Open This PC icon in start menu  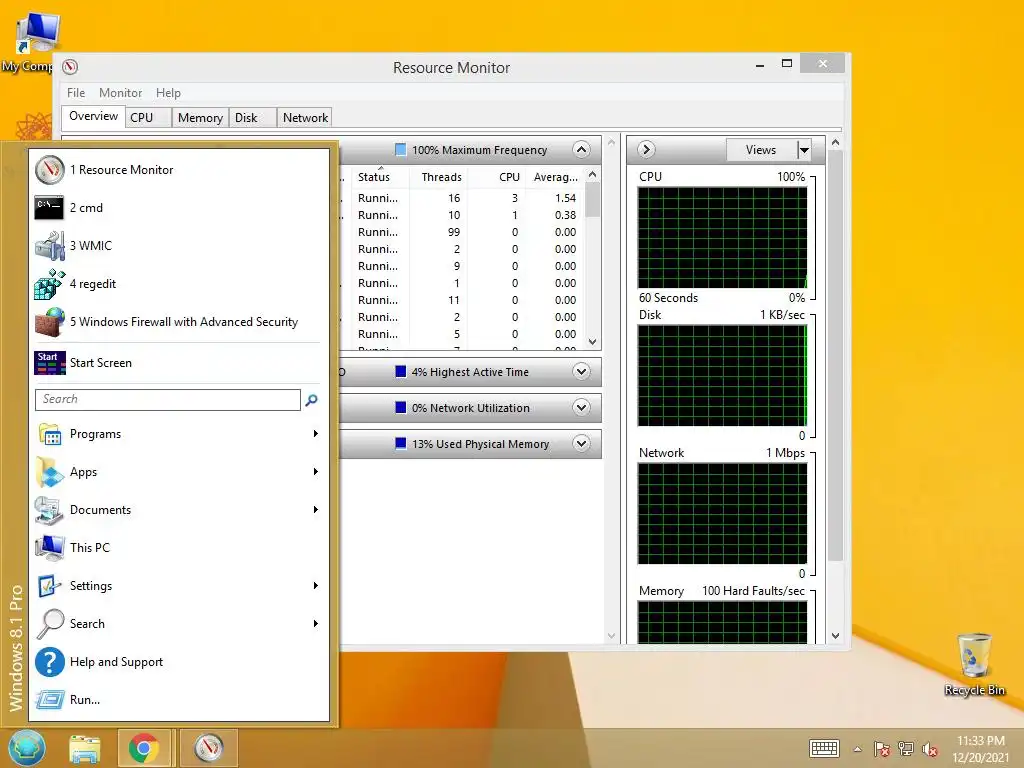pyautogui.click(x=50, y=548)
